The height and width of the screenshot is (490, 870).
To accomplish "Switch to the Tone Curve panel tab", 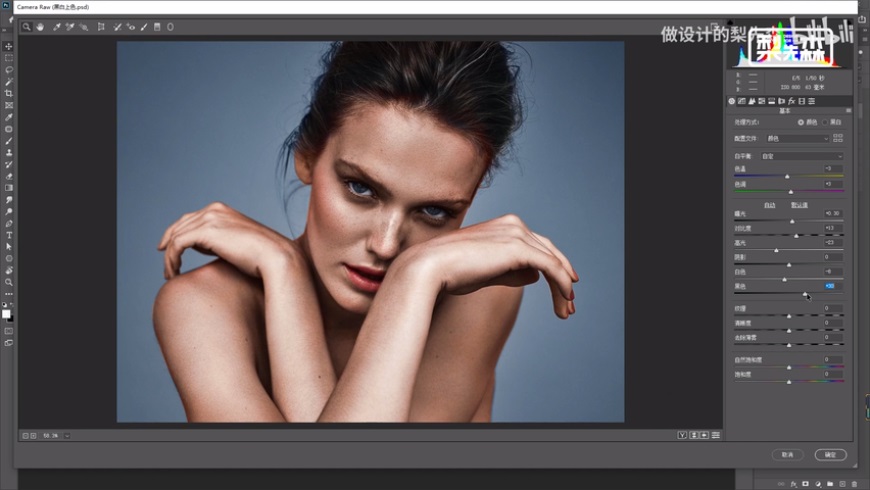I will pos(742,101).
